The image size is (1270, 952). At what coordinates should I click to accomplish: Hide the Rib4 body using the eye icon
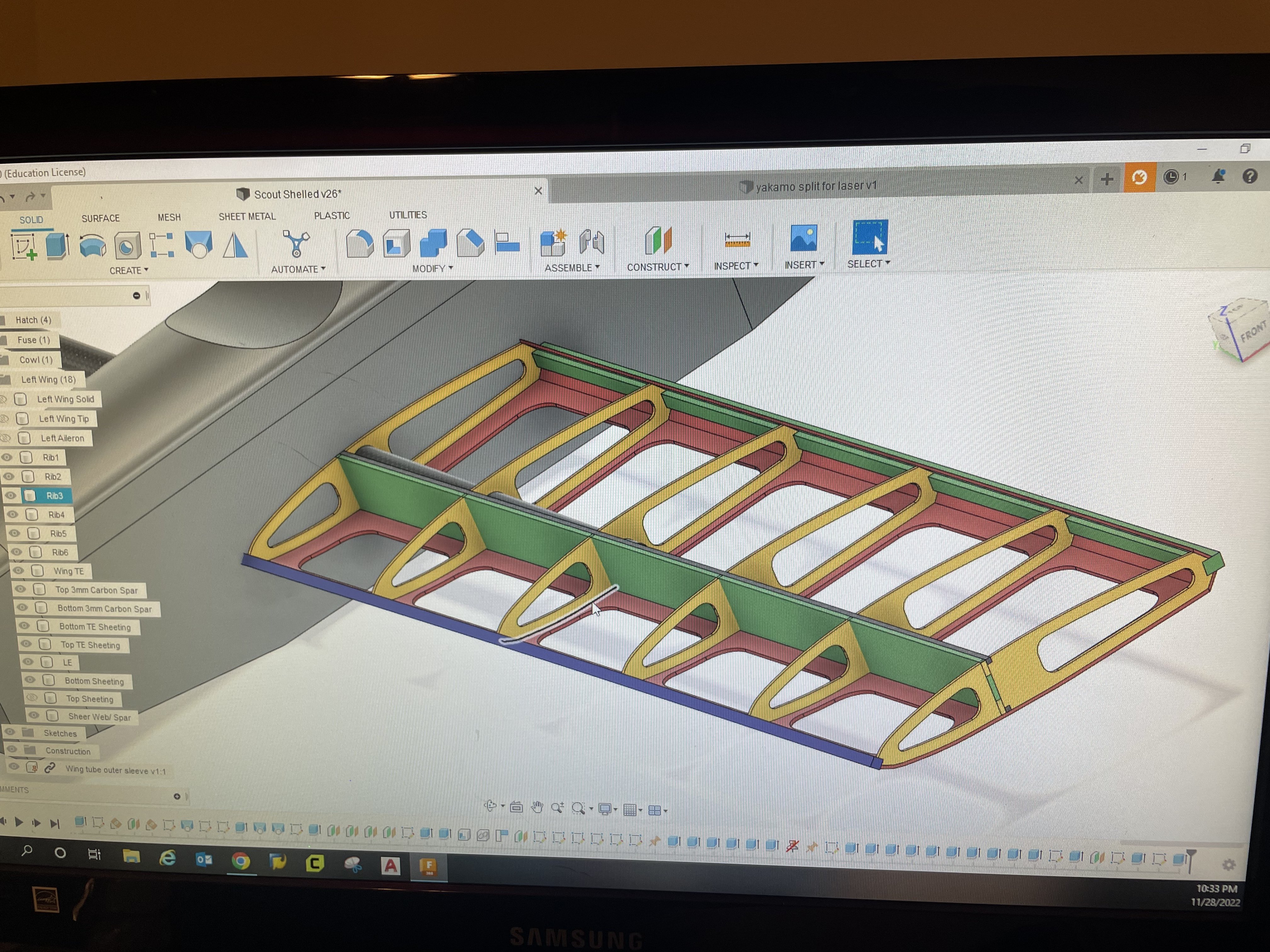coord(12,515)
